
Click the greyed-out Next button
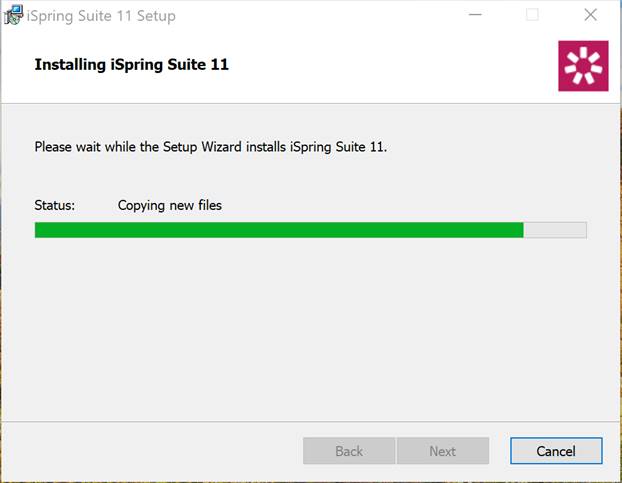[x=443, y=451]
